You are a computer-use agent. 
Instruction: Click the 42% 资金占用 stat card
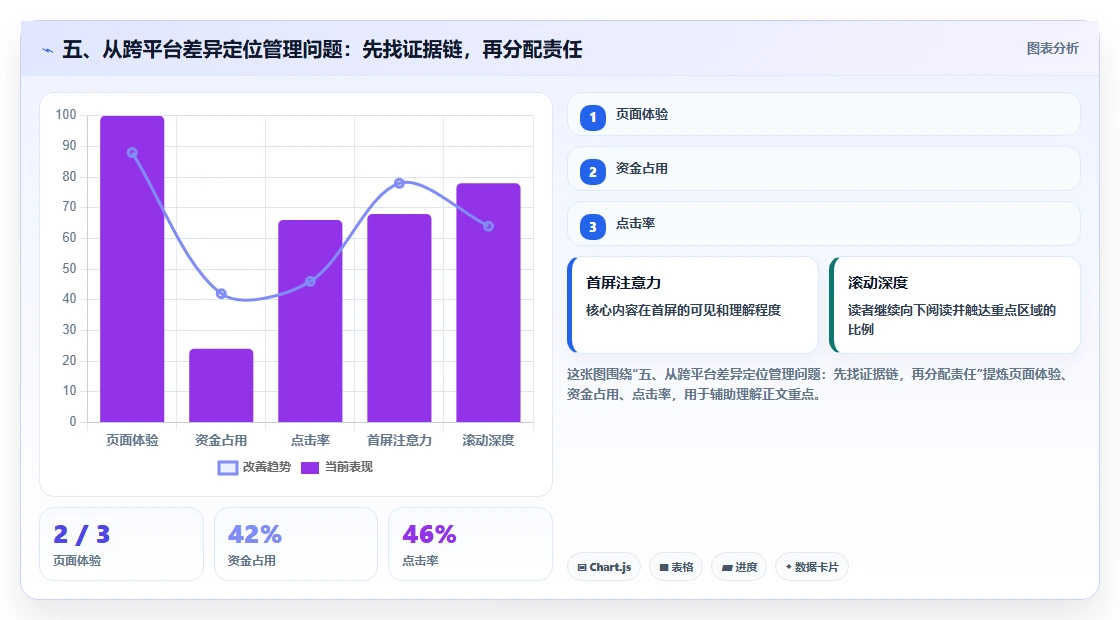click(296, 544)
